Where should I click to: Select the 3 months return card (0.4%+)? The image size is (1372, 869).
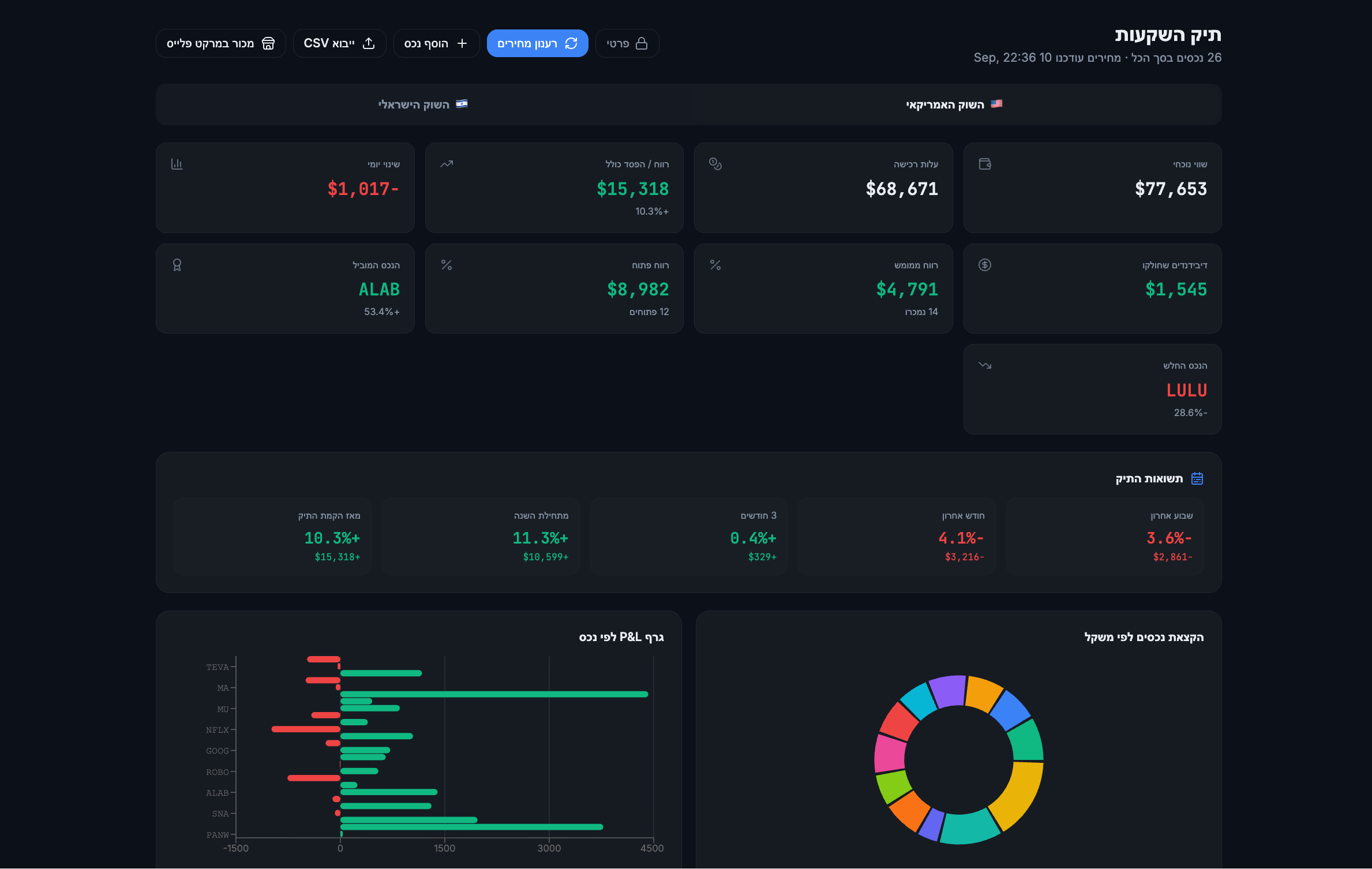[x=689, y=536]
